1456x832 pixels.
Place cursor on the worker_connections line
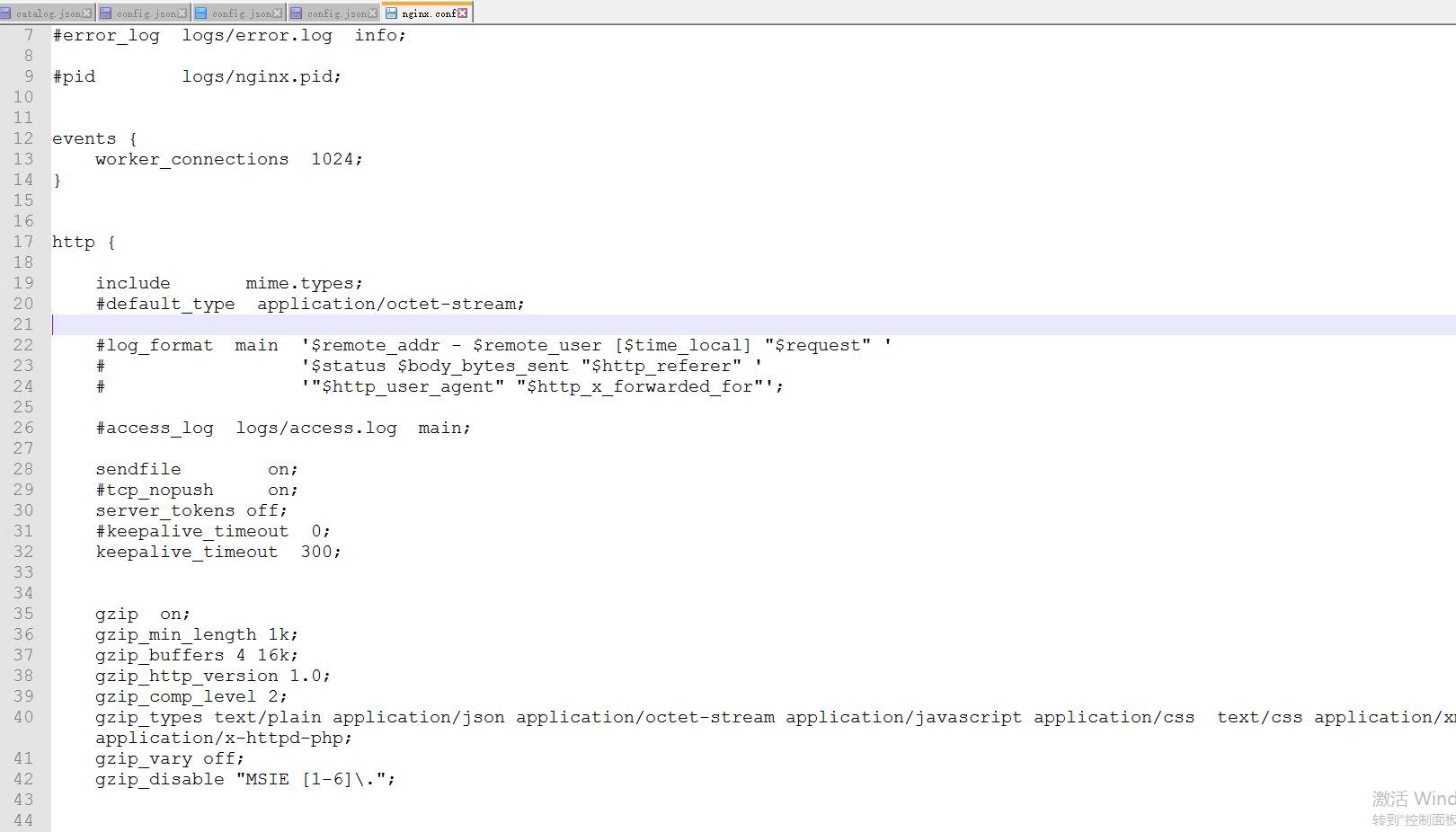tap(191, 159)
